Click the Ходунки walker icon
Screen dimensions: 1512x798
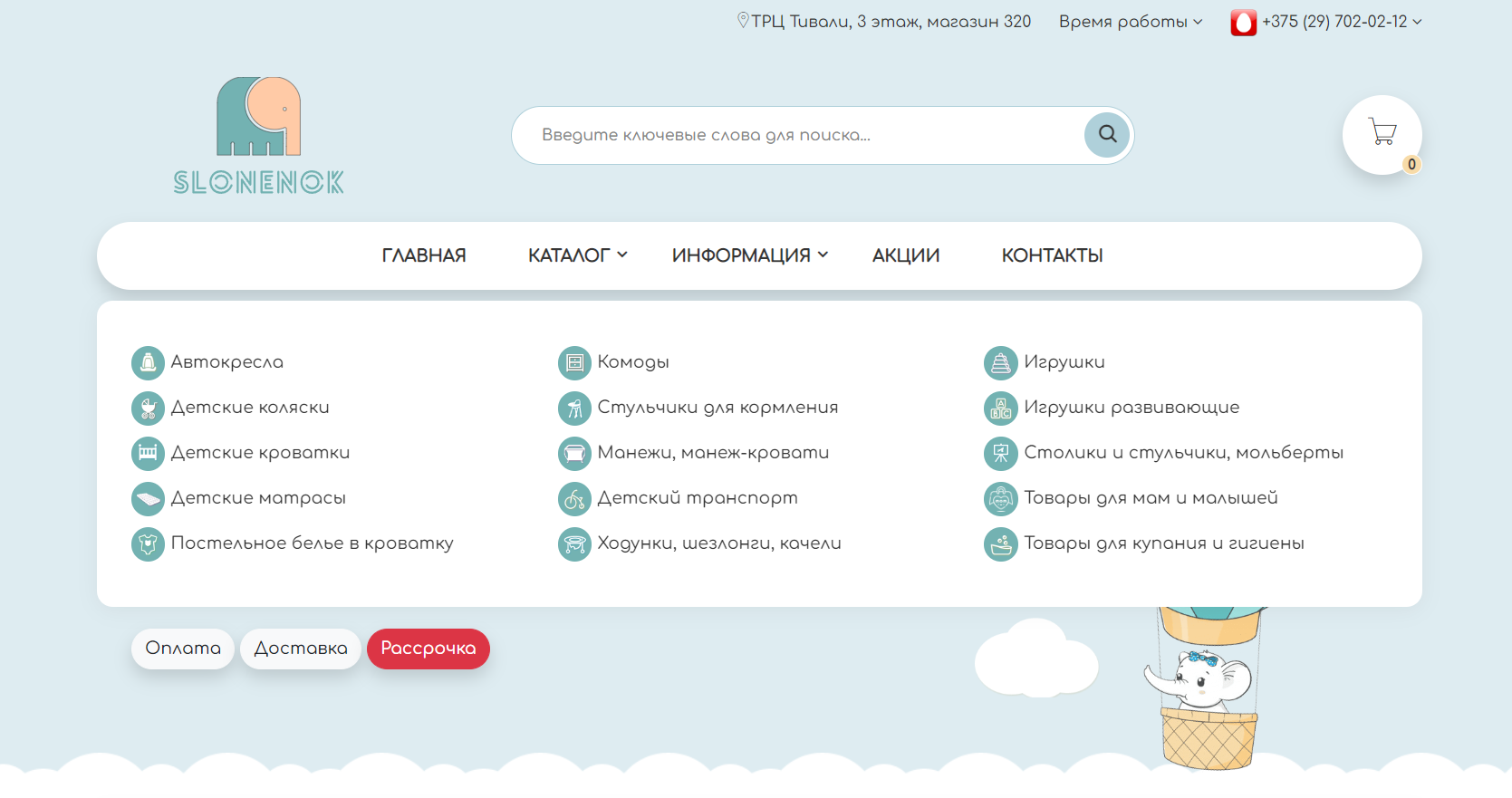[574, 544]
